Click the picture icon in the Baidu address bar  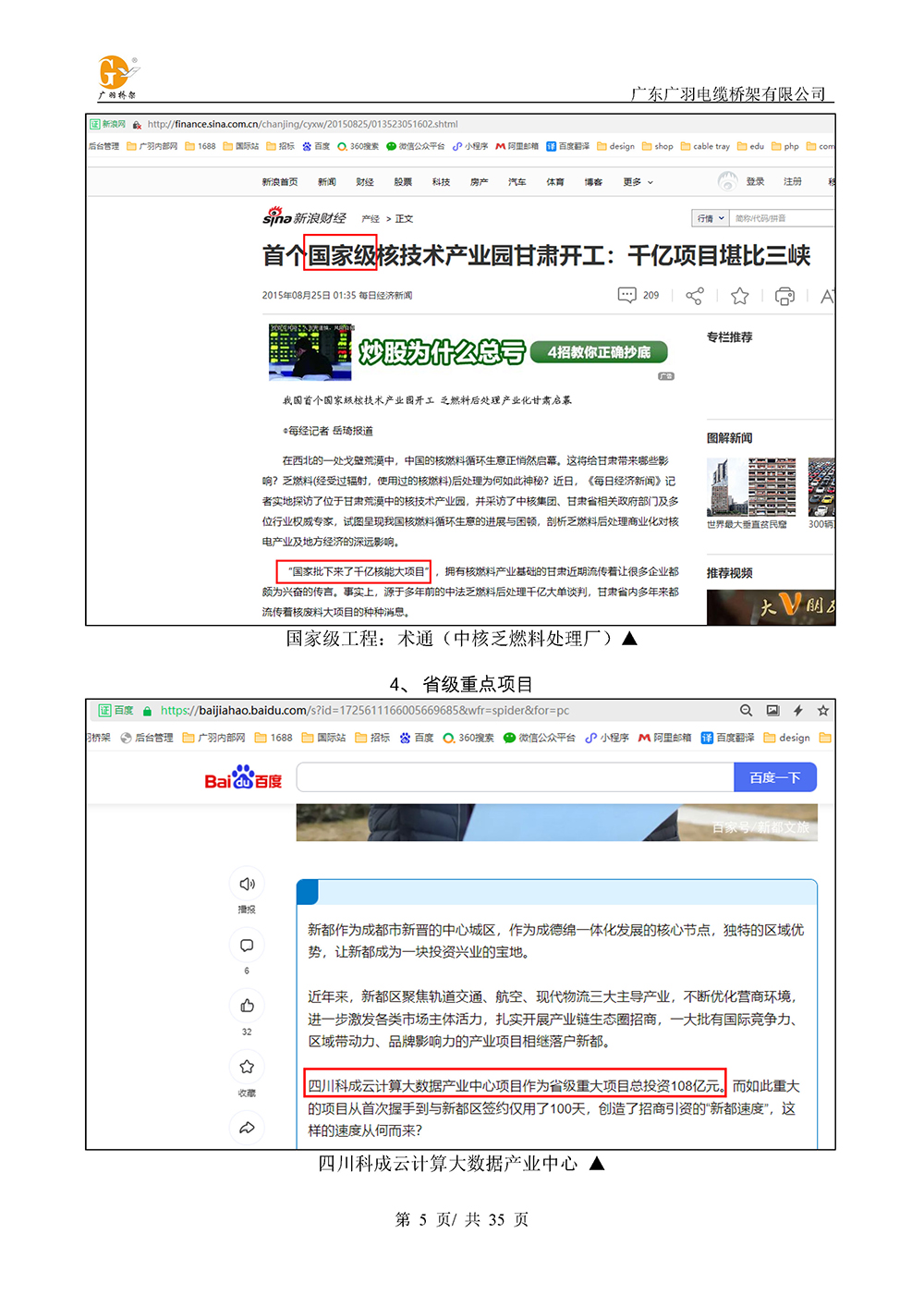click(772, 710)
